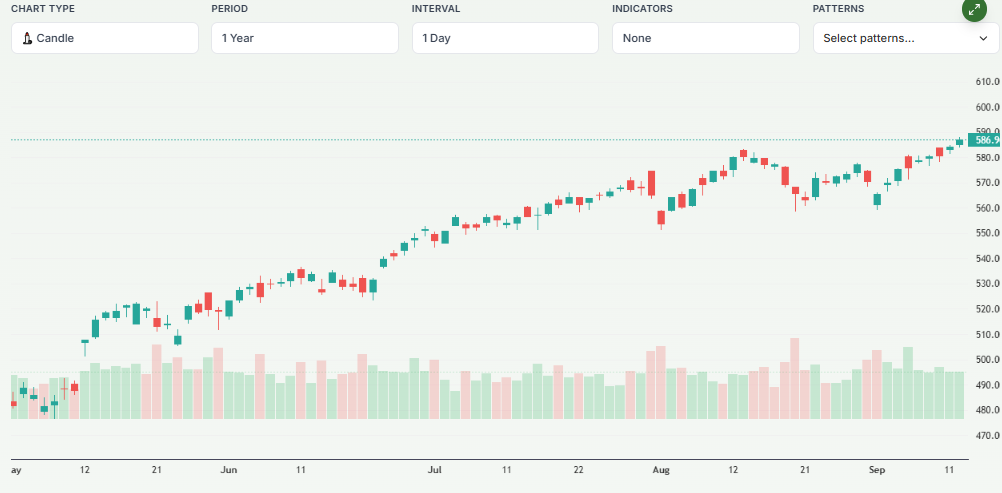Screen dimensions: 1002x493
Task: Select the Jul label on the date axis
Action: click(434, 469)
